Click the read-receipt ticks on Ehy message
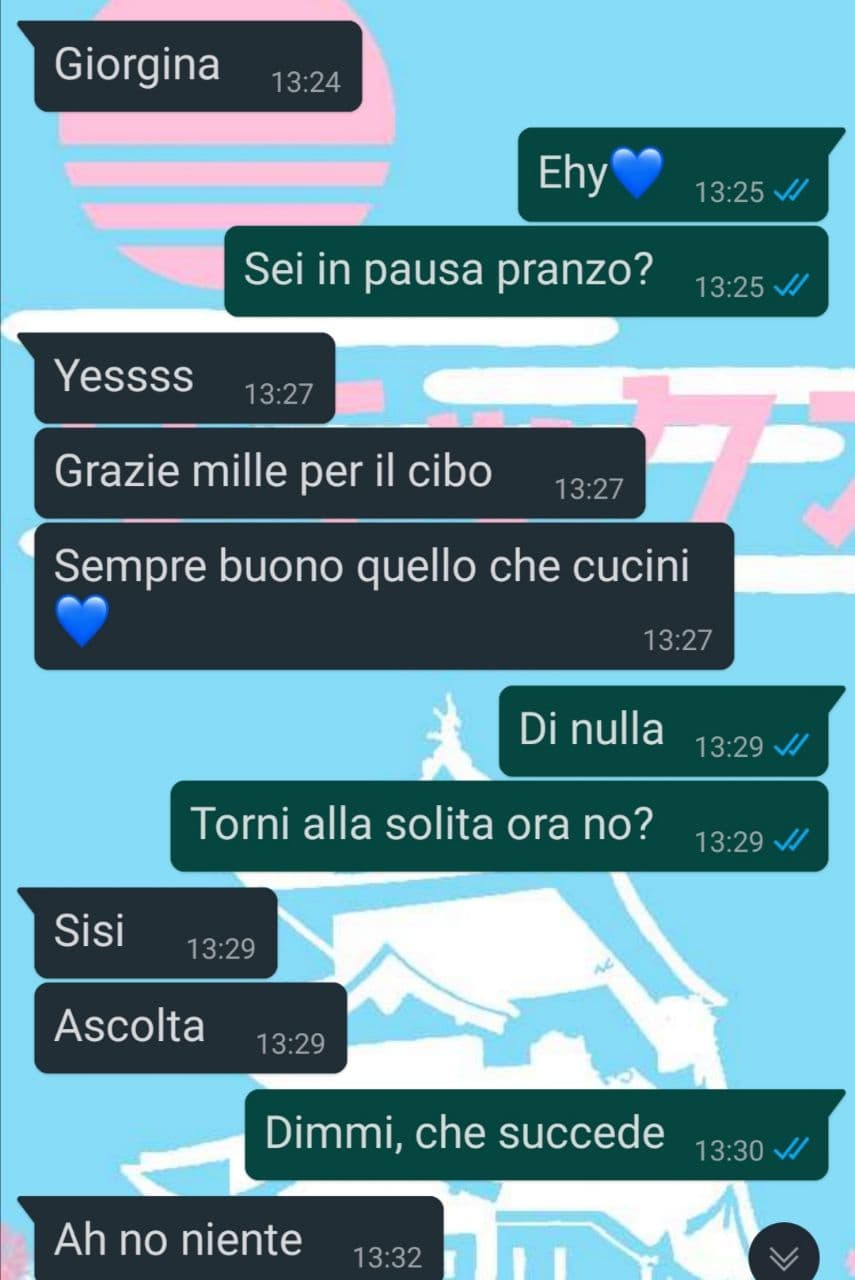The height and width of the screenshot is (1280, 855). (792, 192)
